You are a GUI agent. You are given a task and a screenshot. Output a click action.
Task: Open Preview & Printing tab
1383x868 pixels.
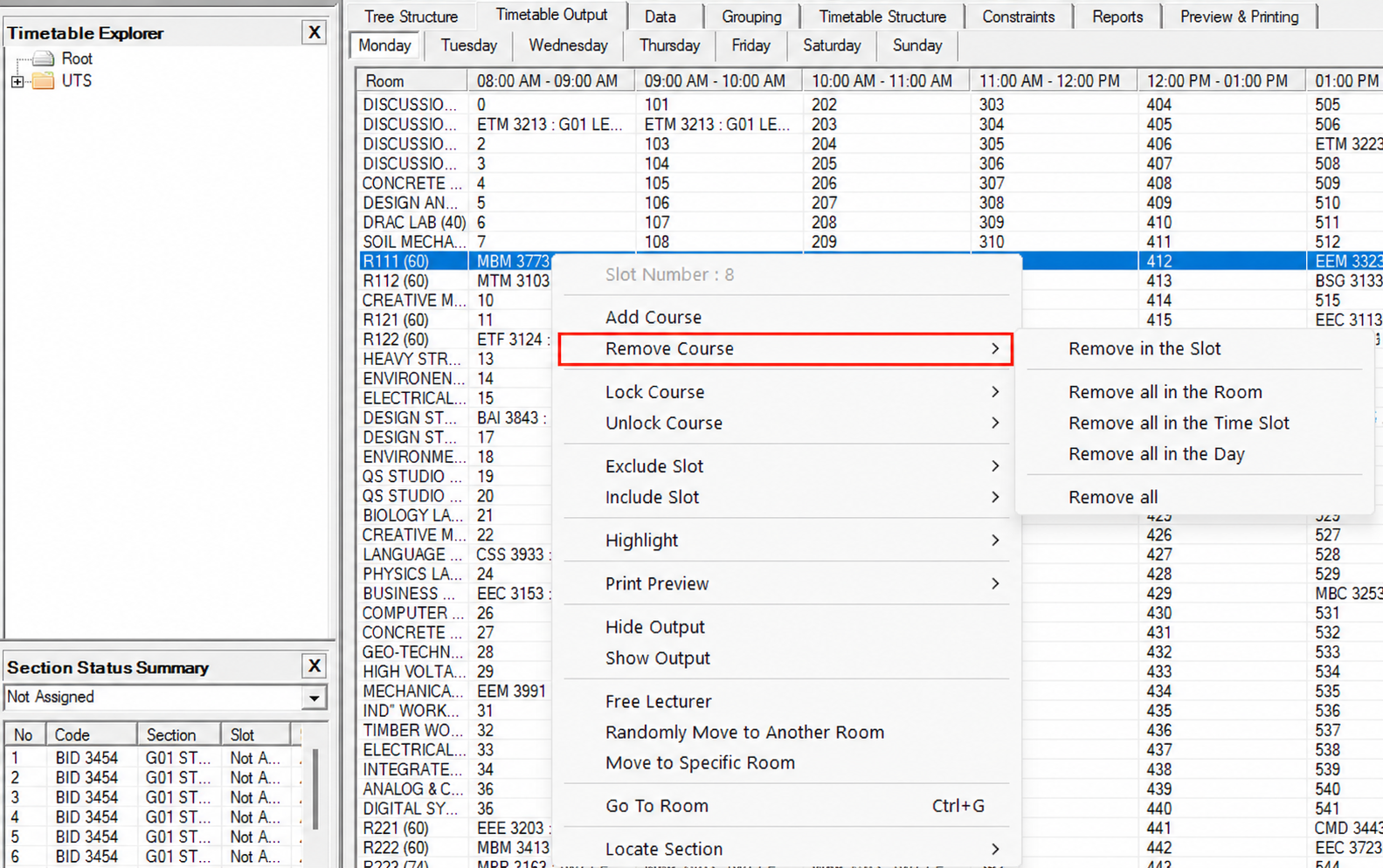tap(1239, 17)
